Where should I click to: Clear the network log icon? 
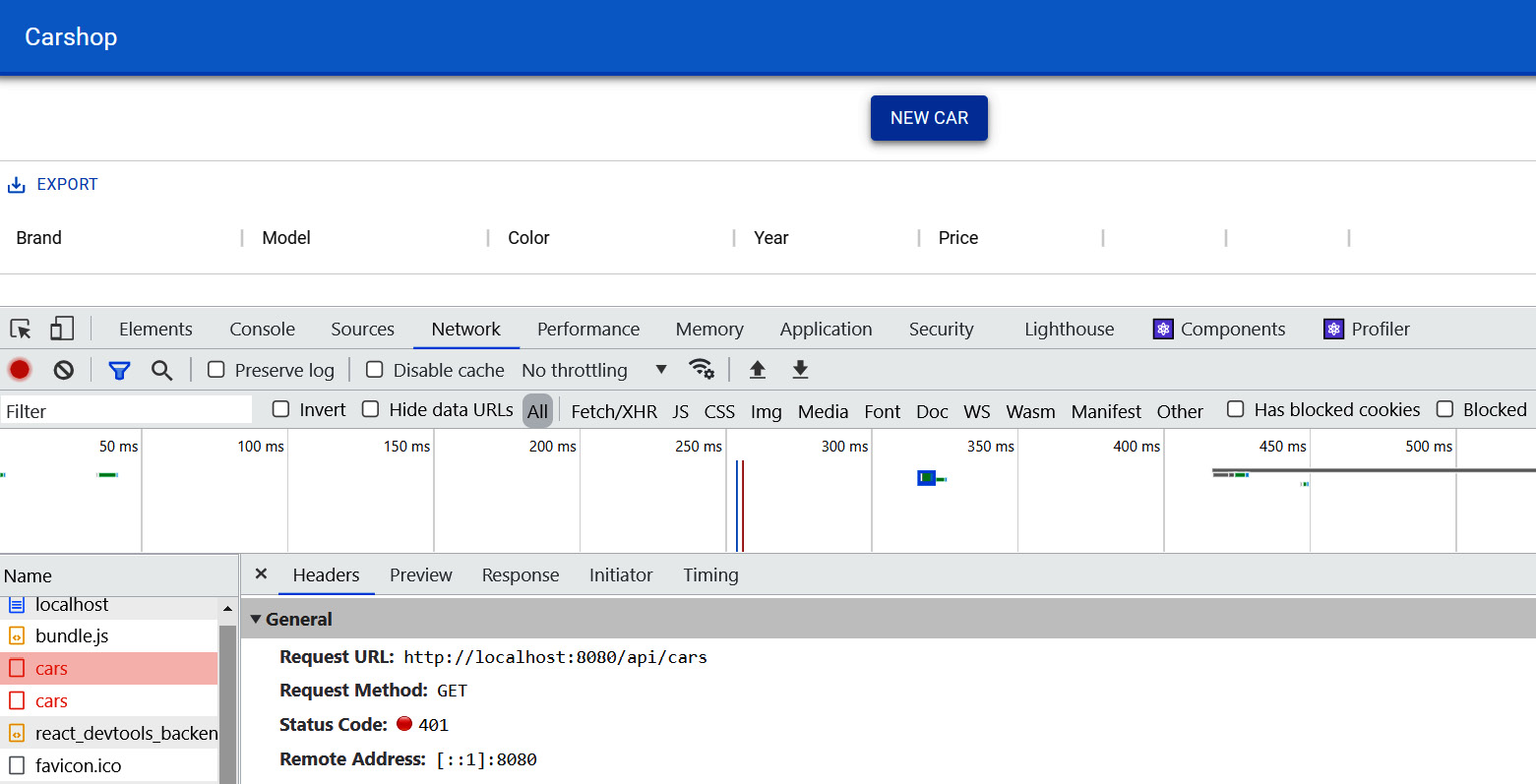(64, 370)
